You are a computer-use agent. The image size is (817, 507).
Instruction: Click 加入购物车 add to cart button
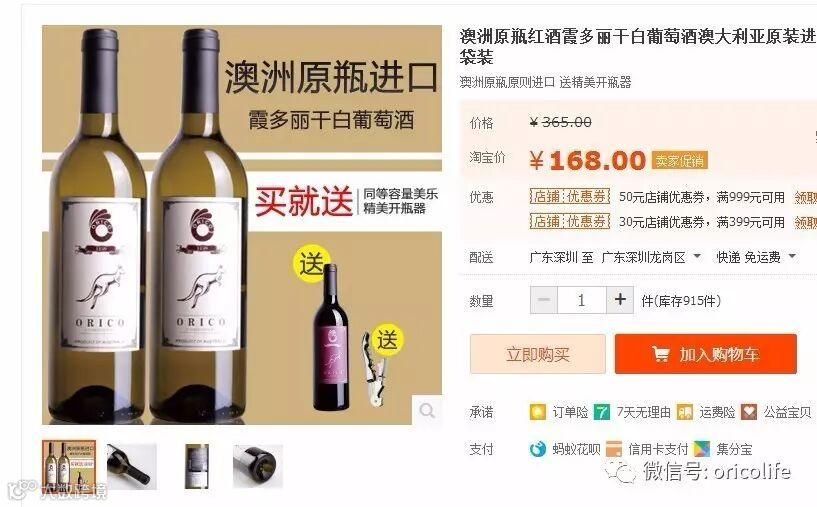click(705, 354)
